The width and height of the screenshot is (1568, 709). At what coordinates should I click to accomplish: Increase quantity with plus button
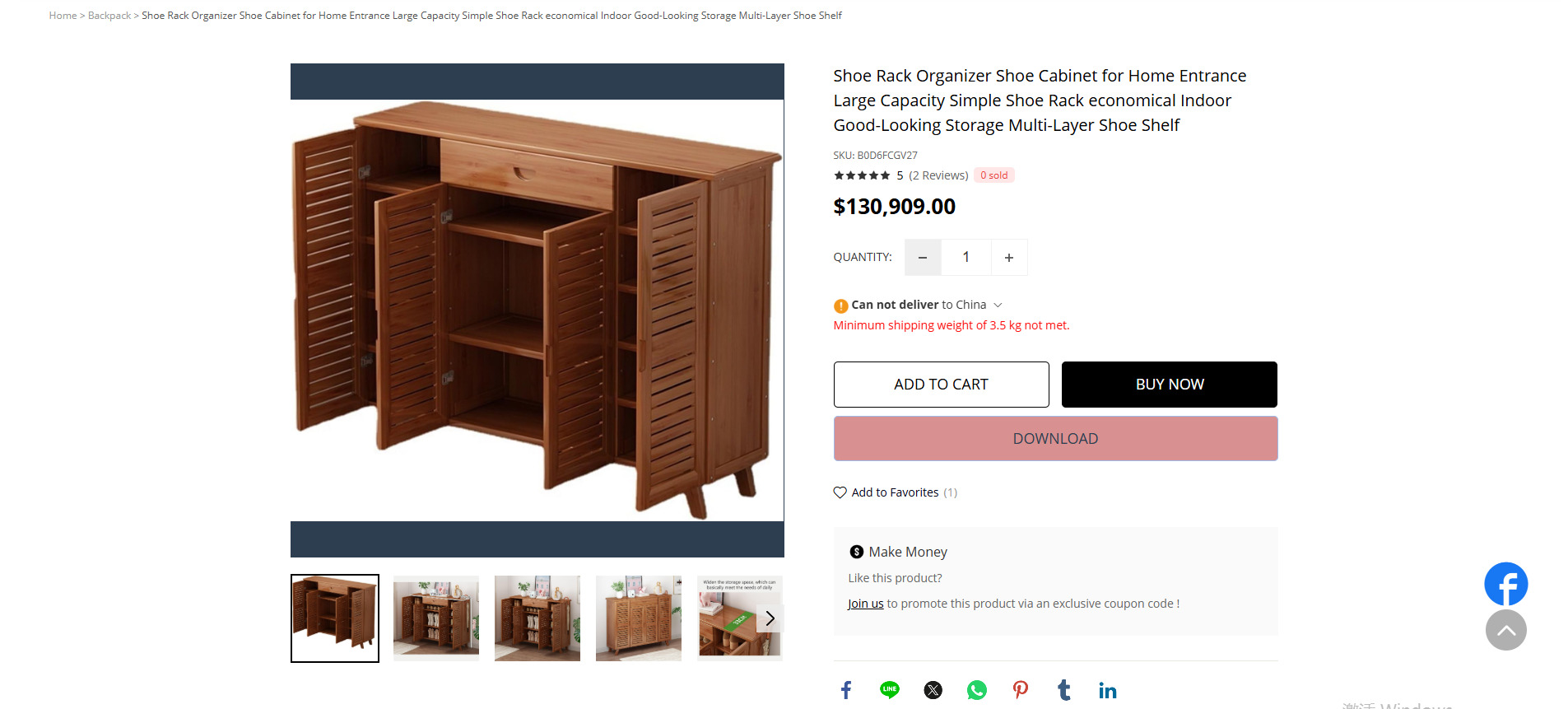click(x=1009, y=258)
